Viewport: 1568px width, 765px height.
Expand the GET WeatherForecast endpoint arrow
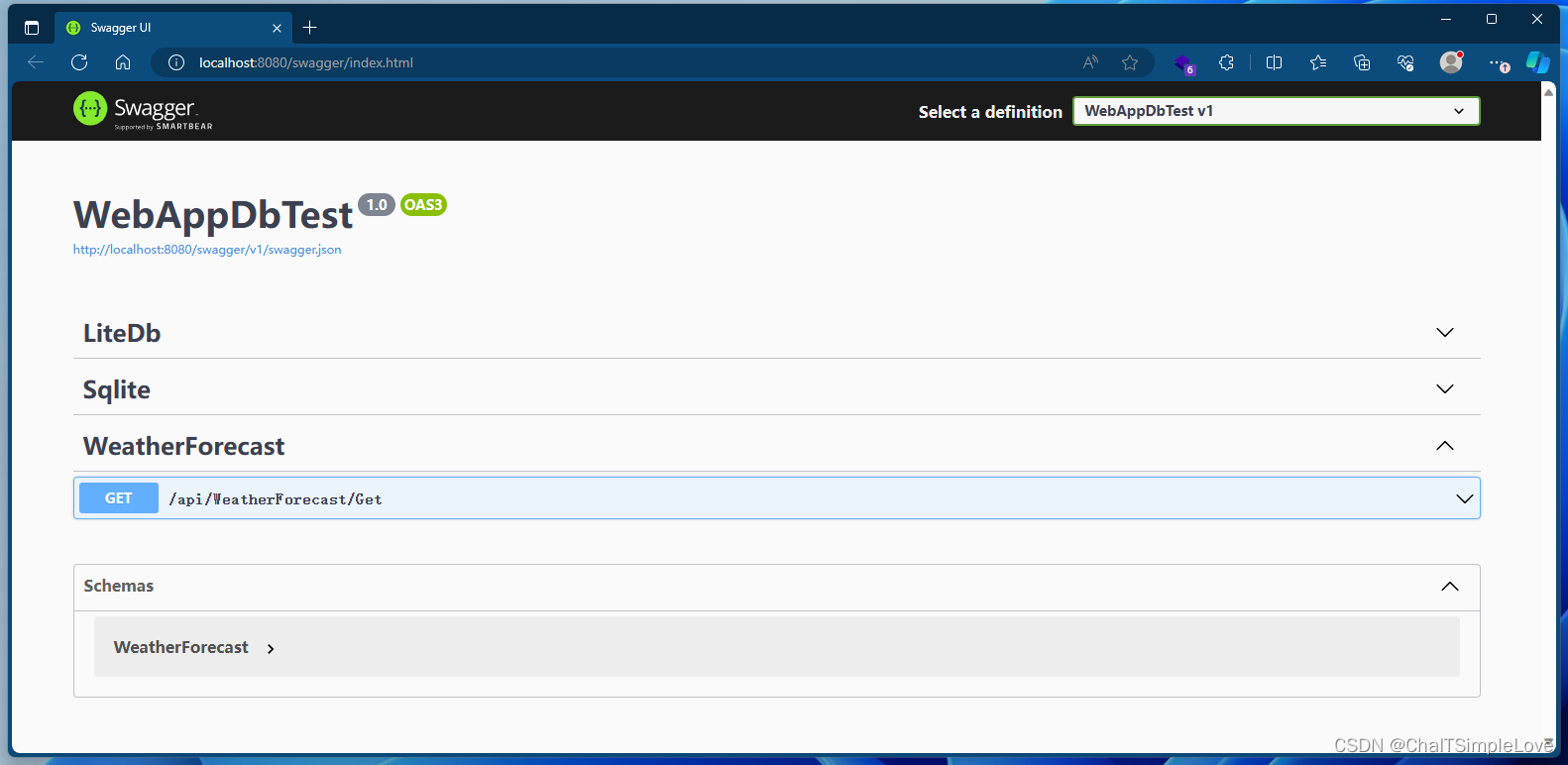coord(1464,498)
